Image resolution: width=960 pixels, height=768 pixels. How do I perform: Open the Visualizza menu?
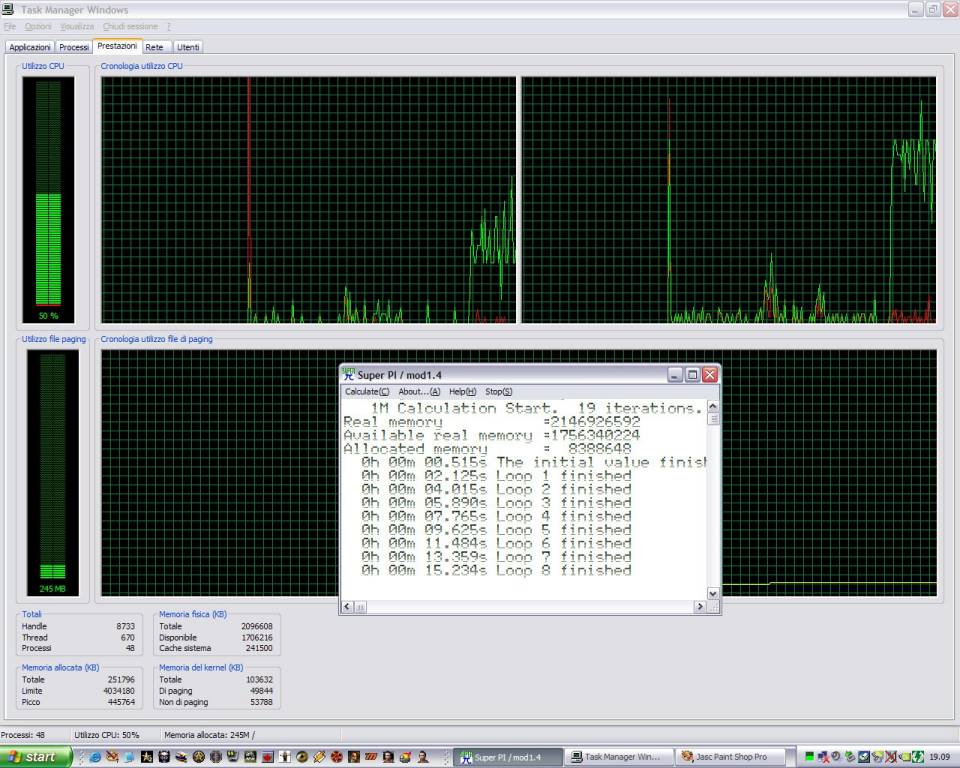click(77, 26)
